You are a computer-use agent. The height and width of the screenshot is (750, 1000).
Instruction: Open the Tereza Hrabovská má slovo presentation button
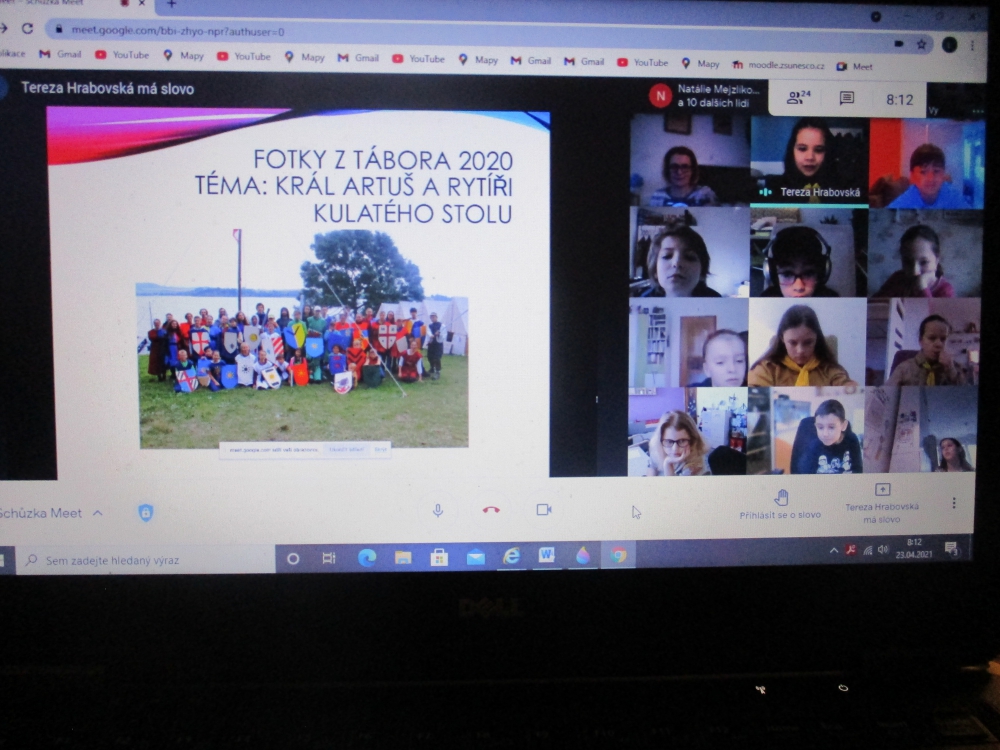coord(882,504)
